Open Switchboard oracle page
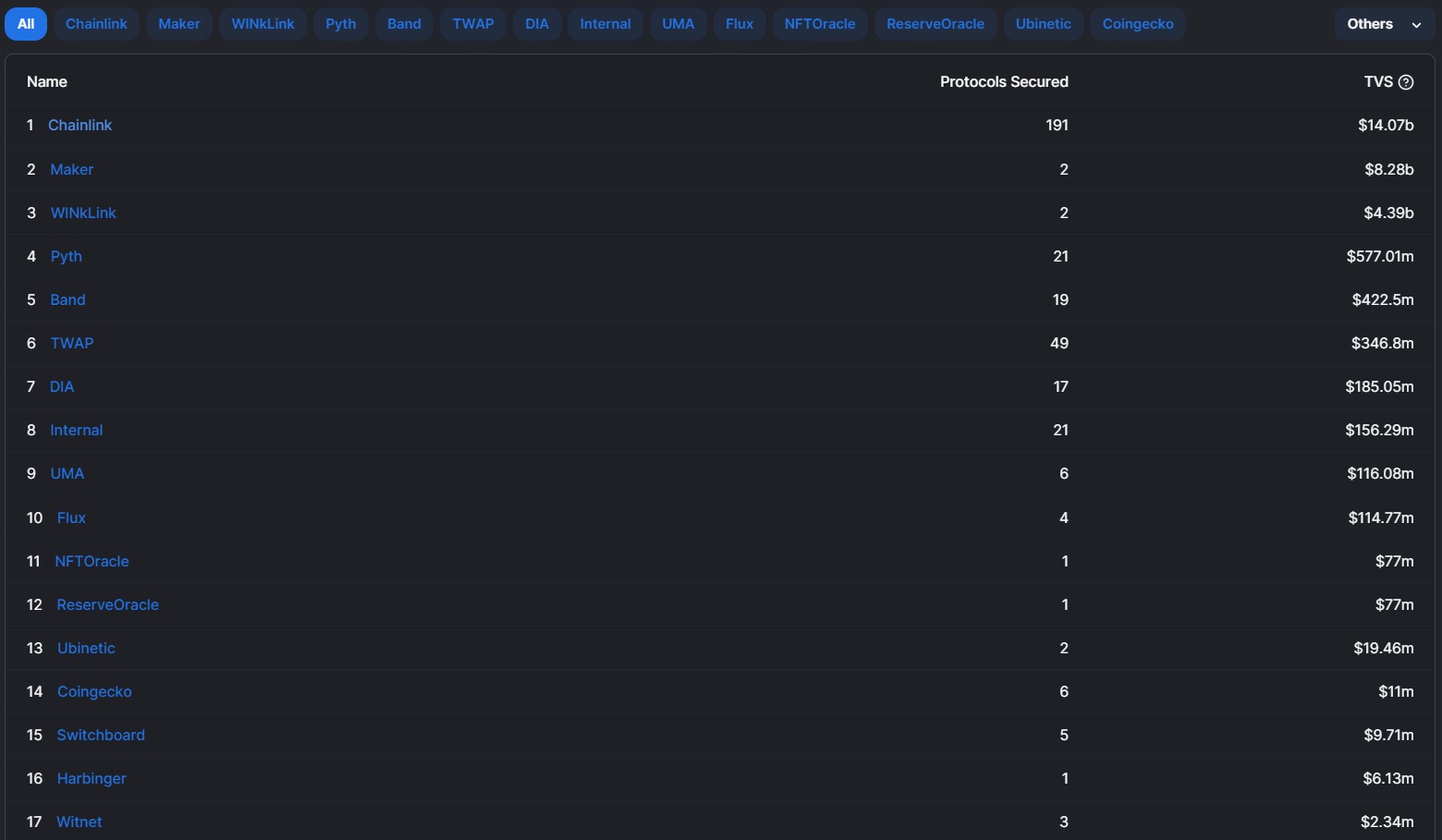 pos(101,736)
